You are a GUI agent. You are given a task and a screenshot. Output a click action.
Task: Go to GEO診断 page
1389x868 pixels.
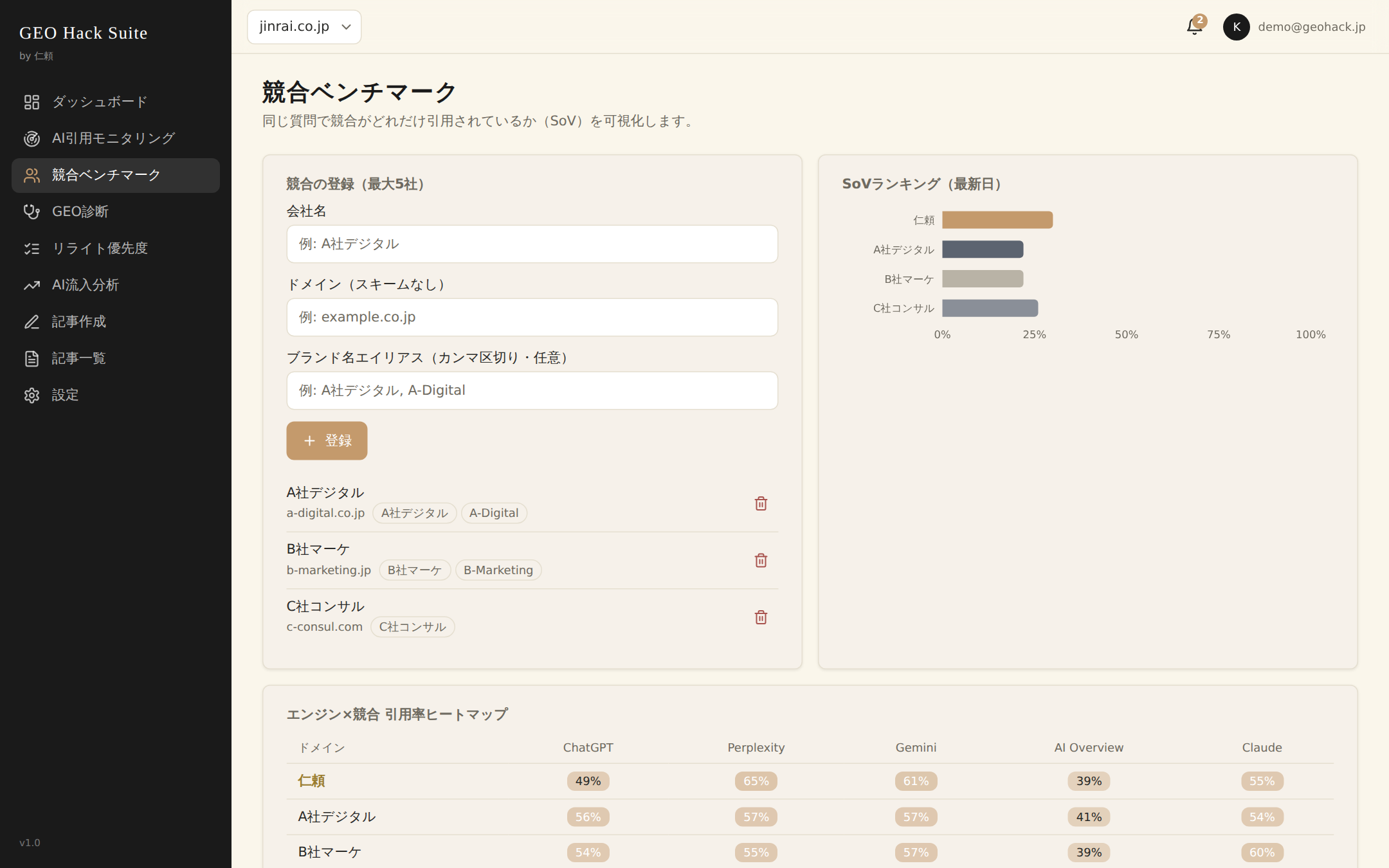[x=116, y=212]
